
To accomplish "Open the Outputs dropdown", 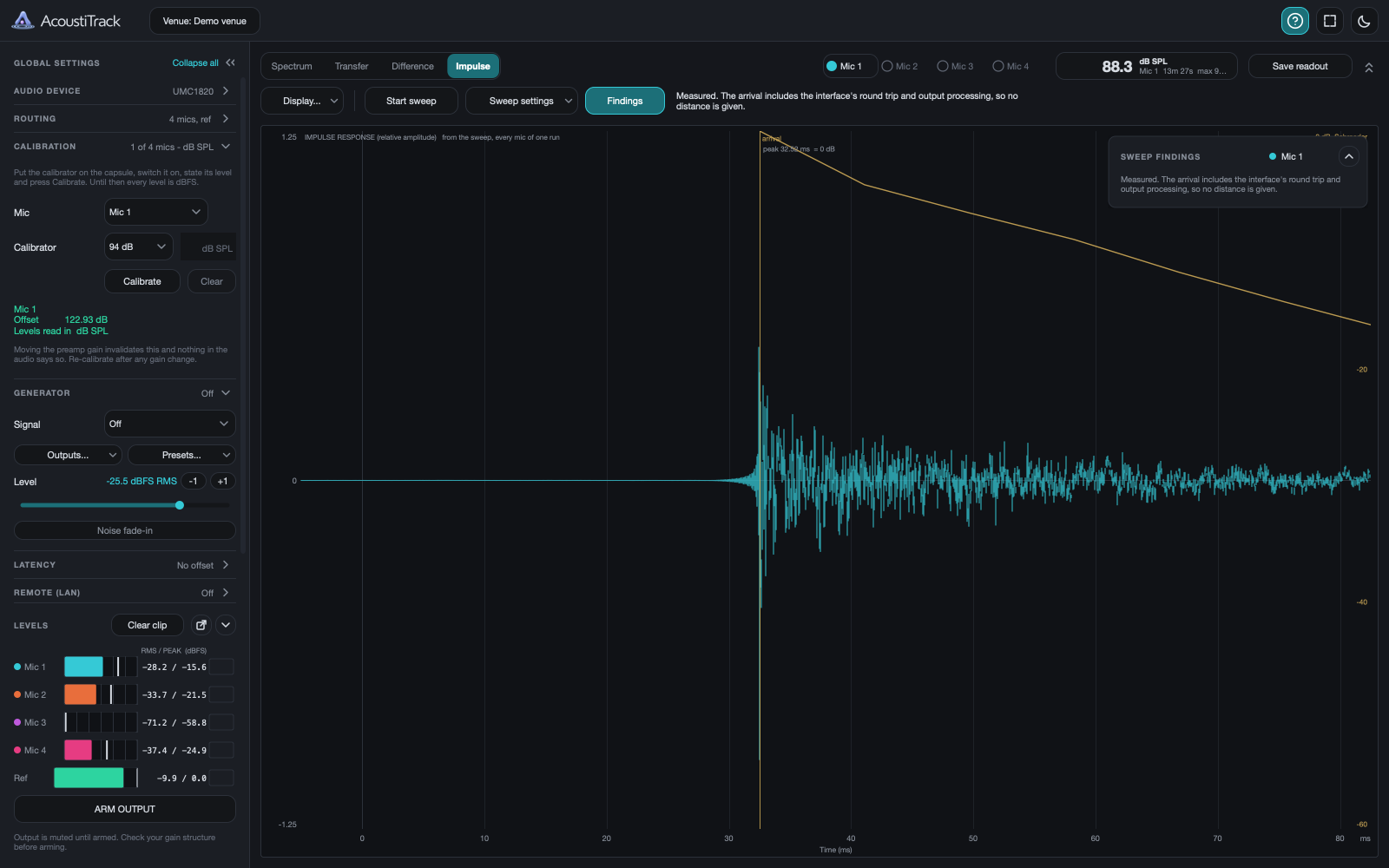I will [68, 455].
